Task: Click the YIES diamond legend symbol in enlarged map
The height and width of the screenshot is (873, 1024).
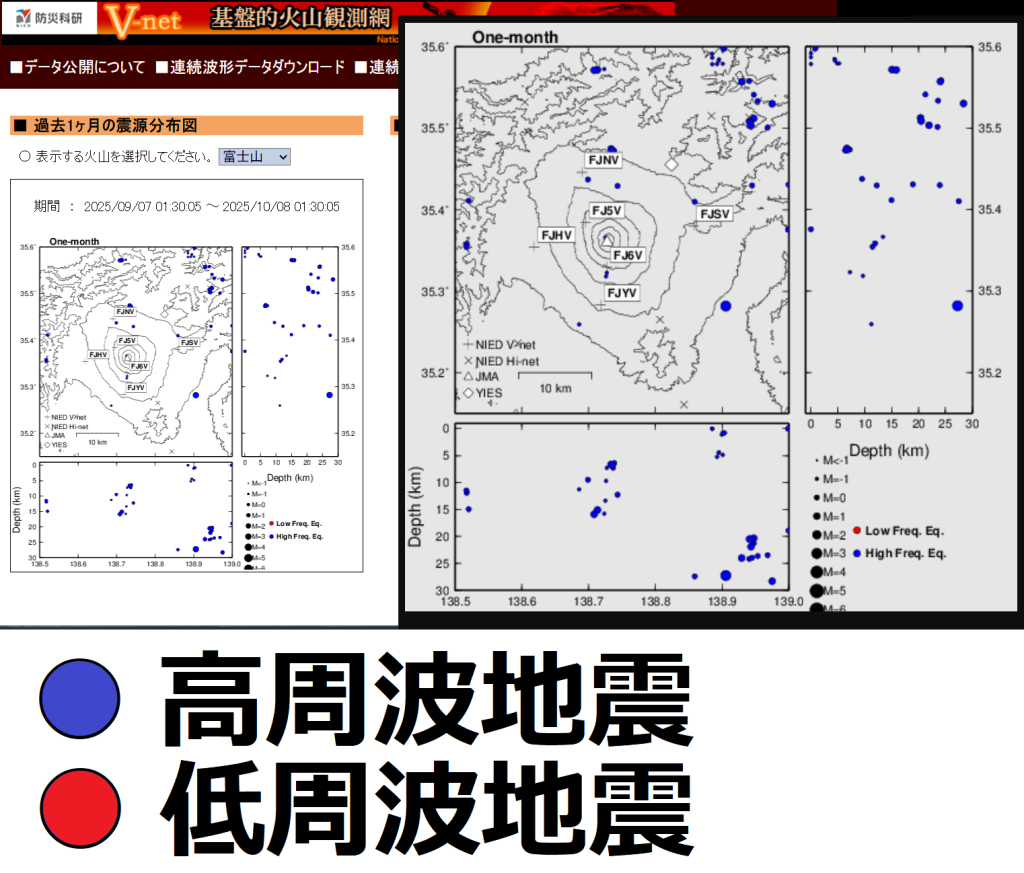Action: coord(468,394)
